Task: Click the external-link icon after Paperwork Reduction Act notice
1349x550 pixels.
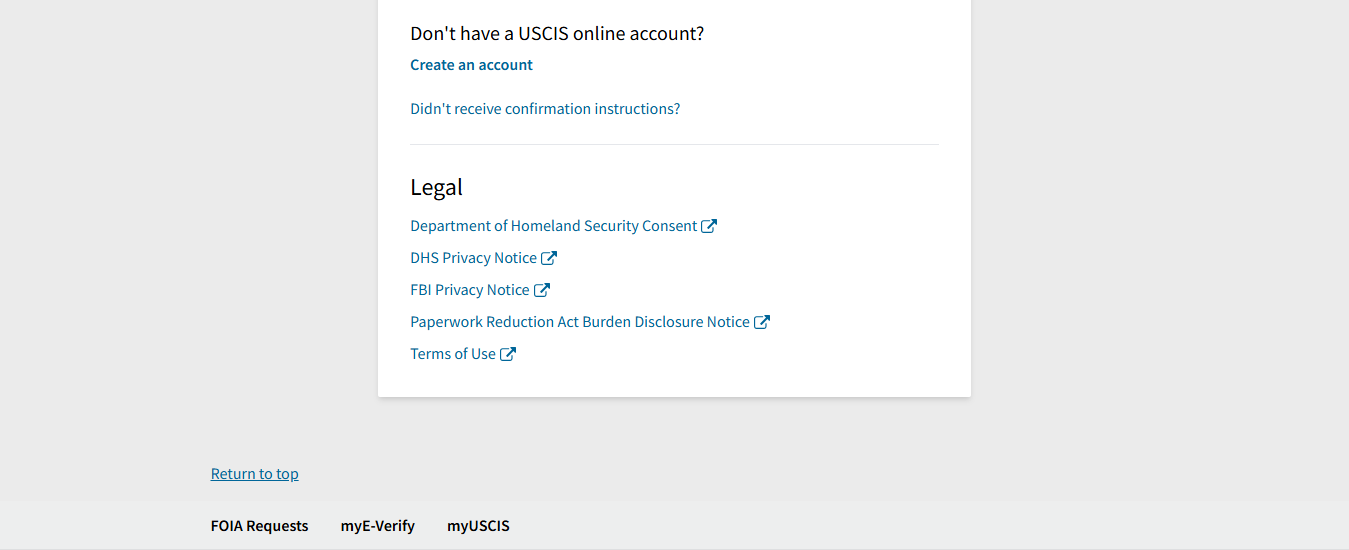Action: coord(762,322)
